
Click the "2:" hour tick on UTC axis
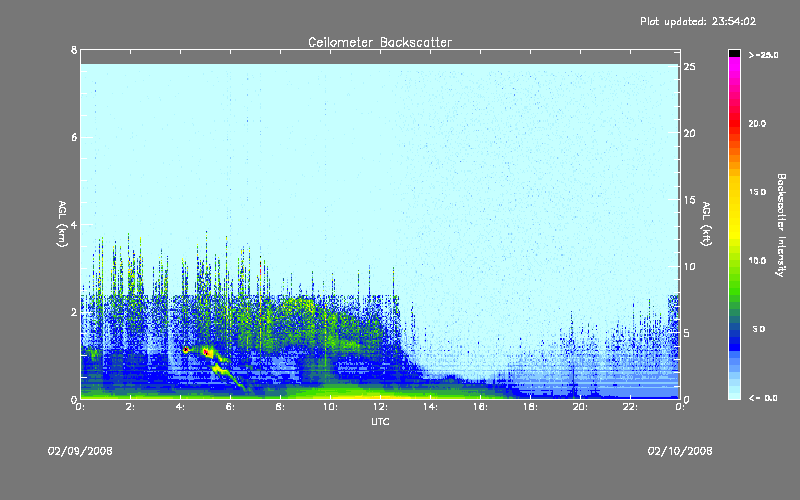point(131,407)
